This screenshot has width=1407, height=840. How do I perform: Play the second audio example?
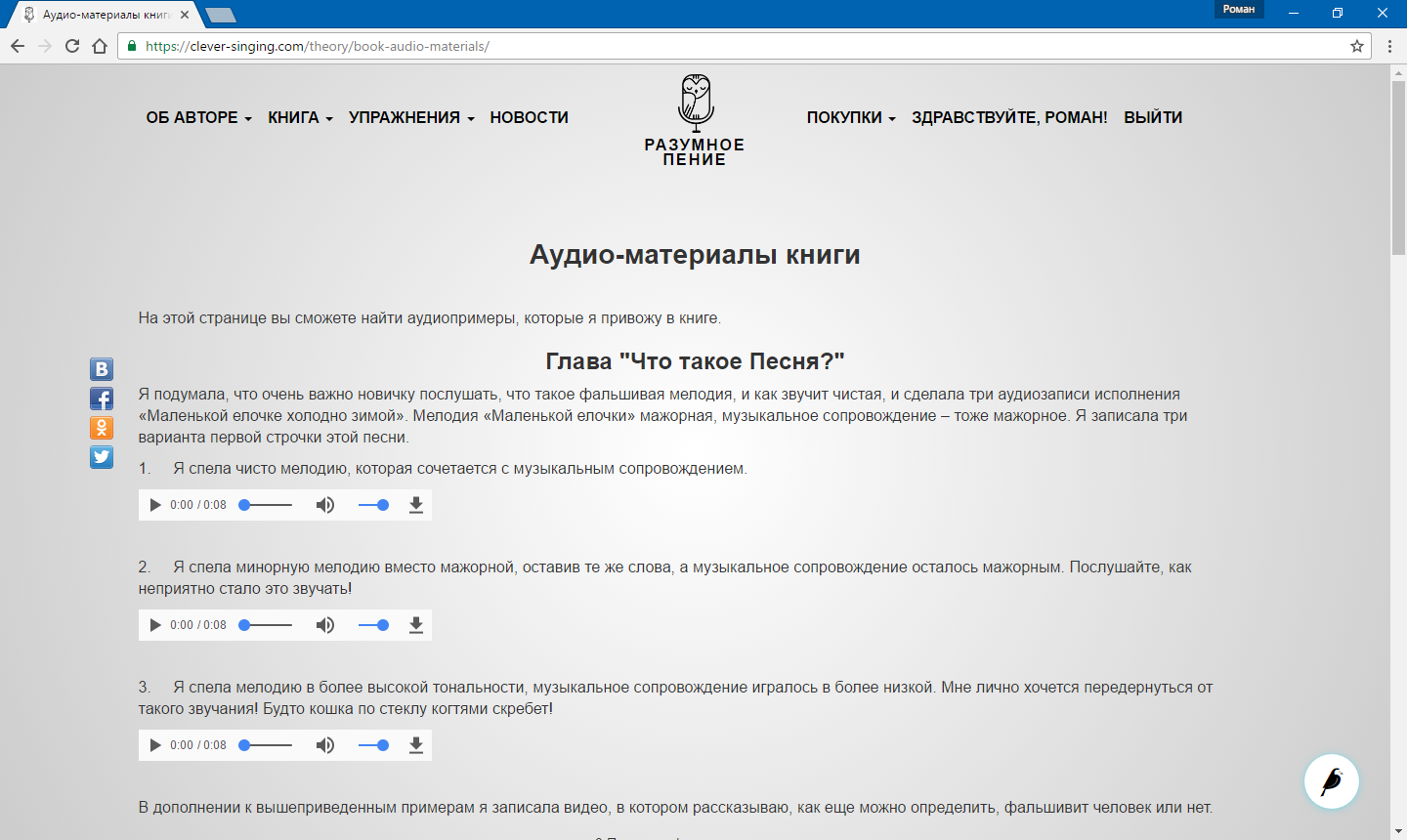pos(155,625)
